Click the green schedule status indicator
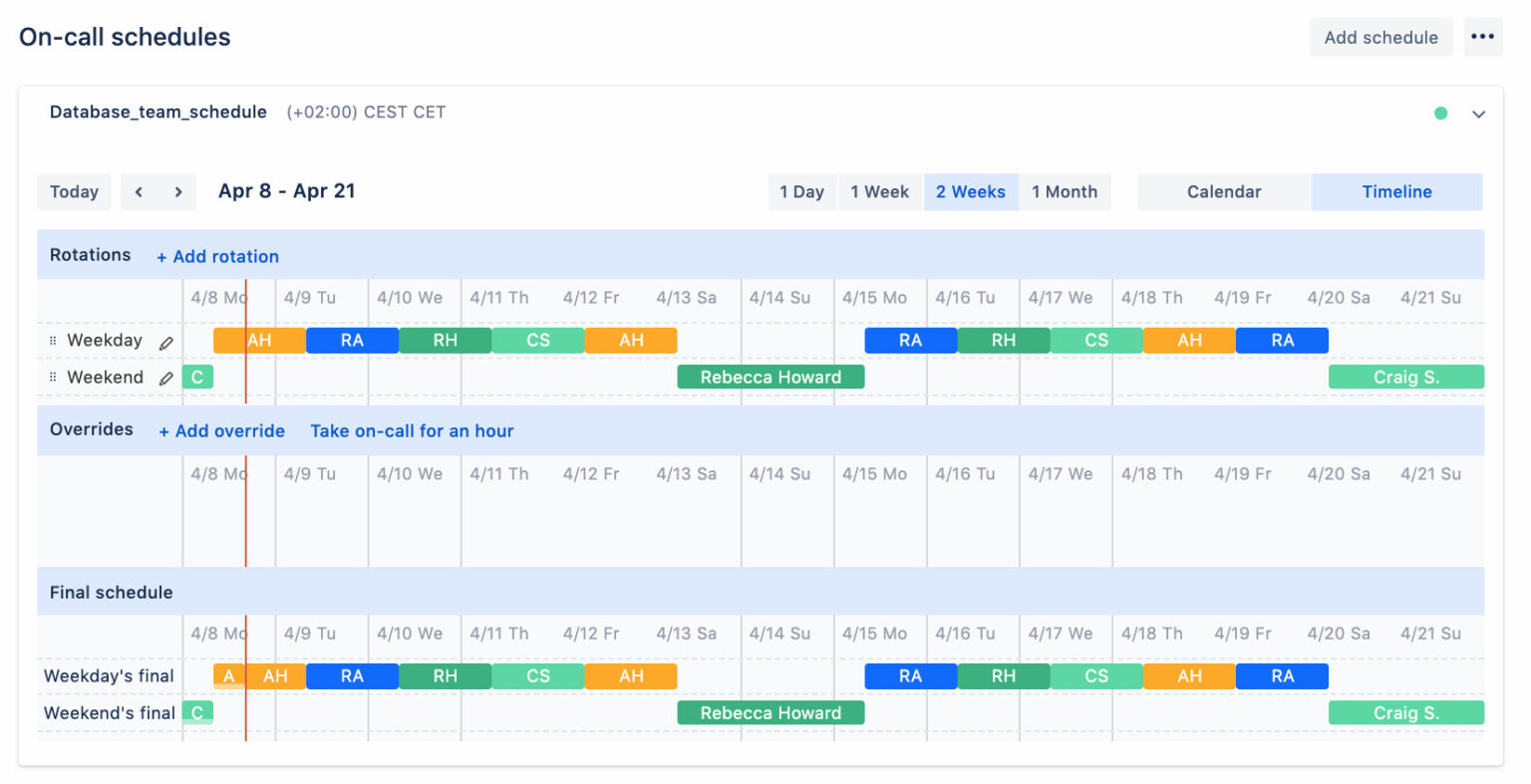 point(1440,114)
